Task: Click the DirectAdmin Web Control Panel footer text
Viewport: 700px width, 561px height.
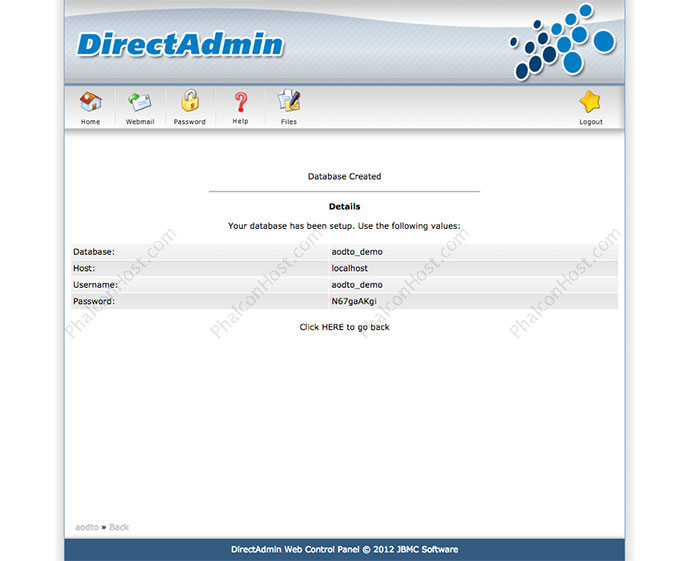Action: coord(344,549)
